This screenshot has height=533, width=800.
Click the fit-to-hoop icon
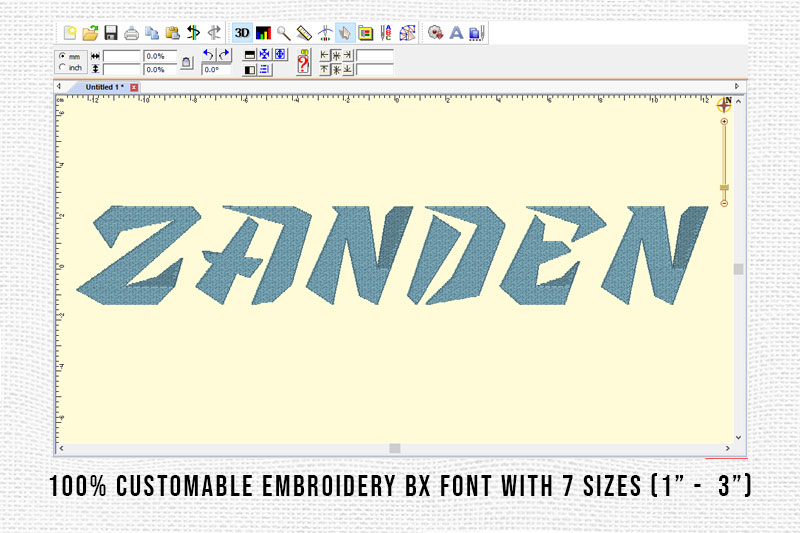[280, 55]
